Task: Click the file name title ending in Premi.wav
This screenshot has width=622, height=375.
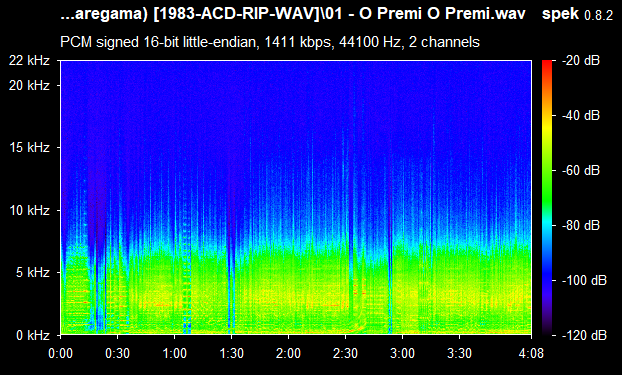Action: [293, 14]
